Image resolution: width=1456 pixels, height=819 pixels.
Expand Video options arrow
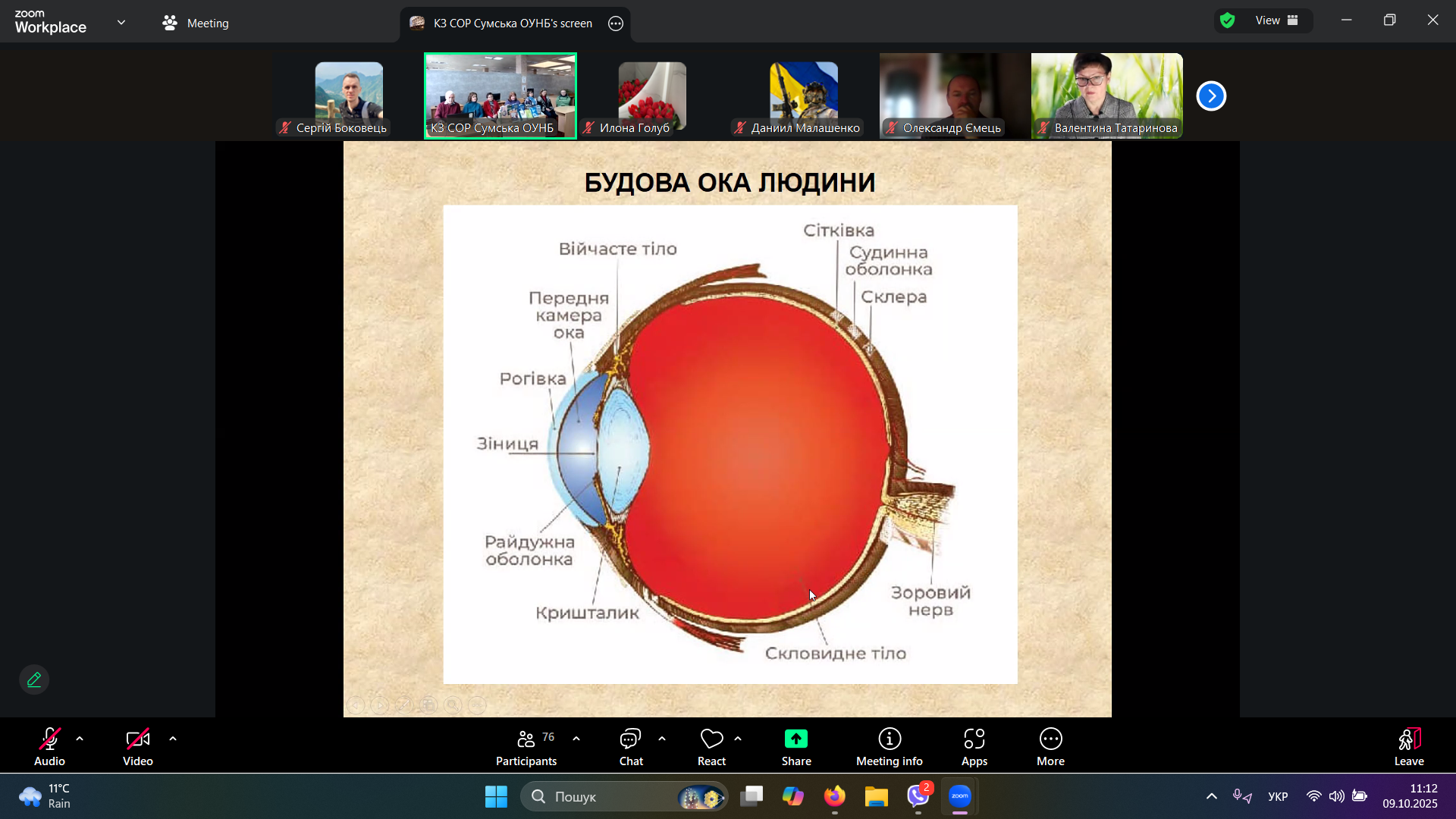(x=173, y=739)
